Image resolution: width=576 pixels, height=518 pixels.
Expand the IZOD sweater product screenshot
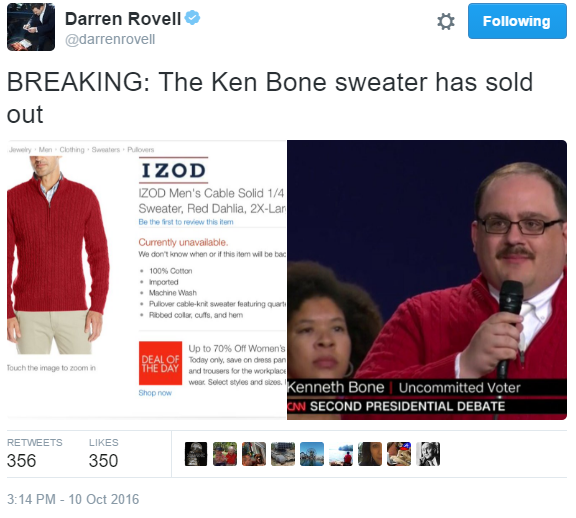[x=147, y=280]
